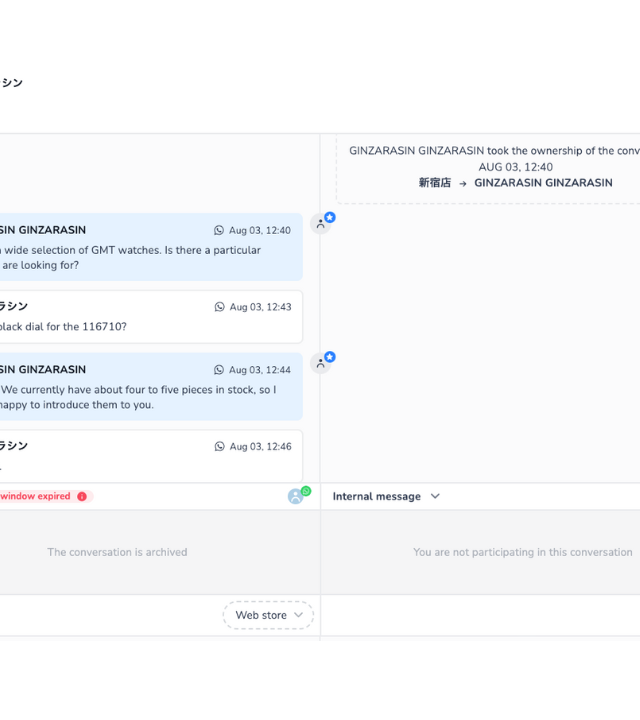Click the 新宿店 previous owner label
Image resolution: width=640 pixels, height=720 pixels.
(x=434, y=183)
